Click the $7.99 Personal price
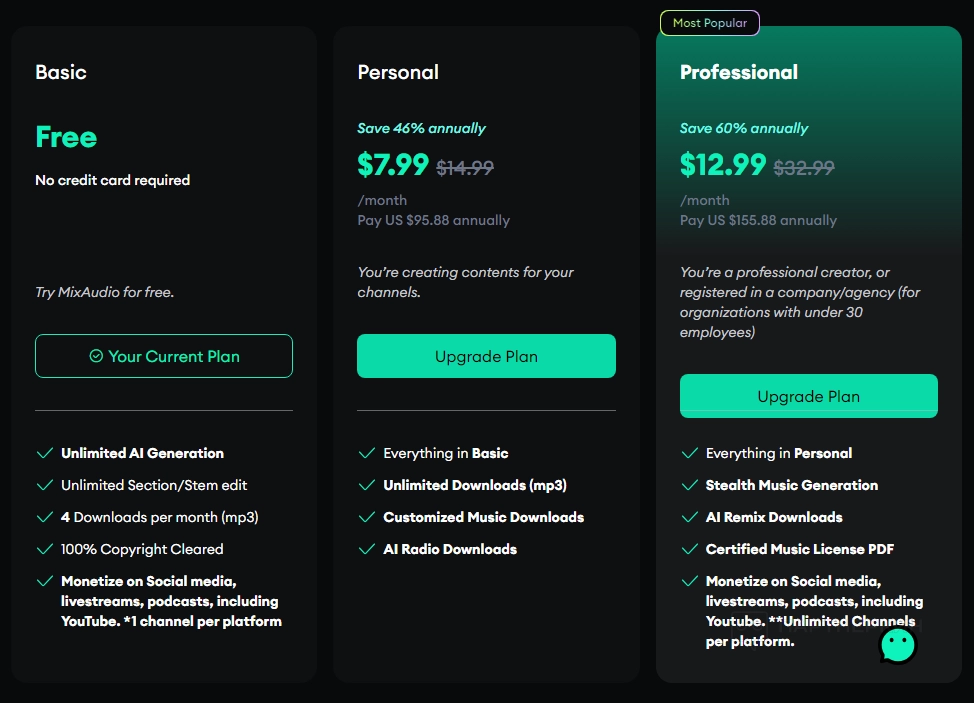The height and width of the screenshot is (703, 974). (x=393, y=164)
